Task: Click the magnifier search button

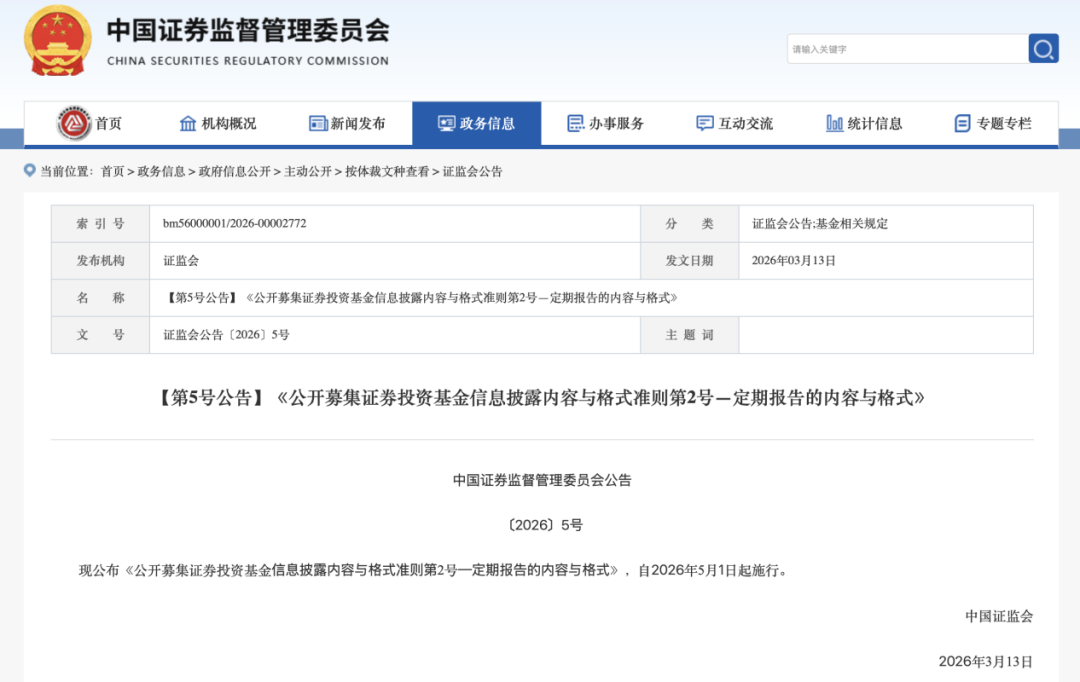Action: pyautogui.click(x=1043, y=49)
